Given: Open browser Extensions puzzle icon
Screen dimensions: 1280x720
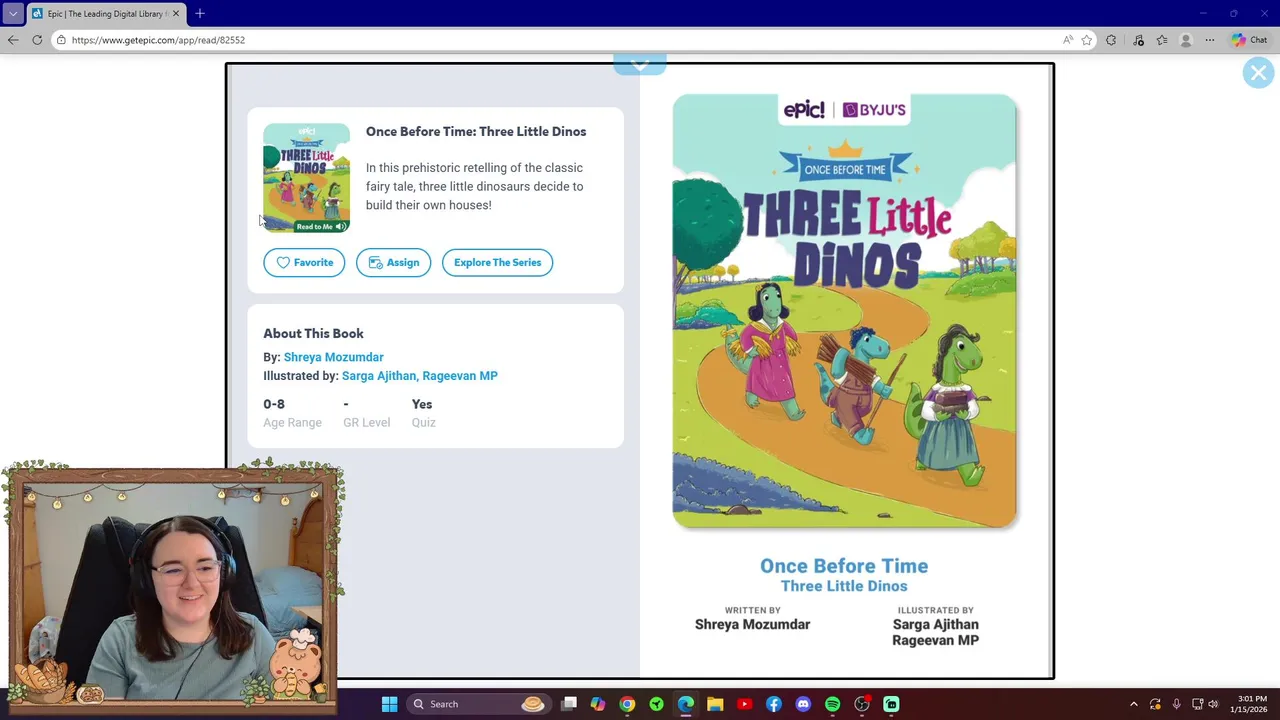Looking at the screenshot, I should (1111, 40).
